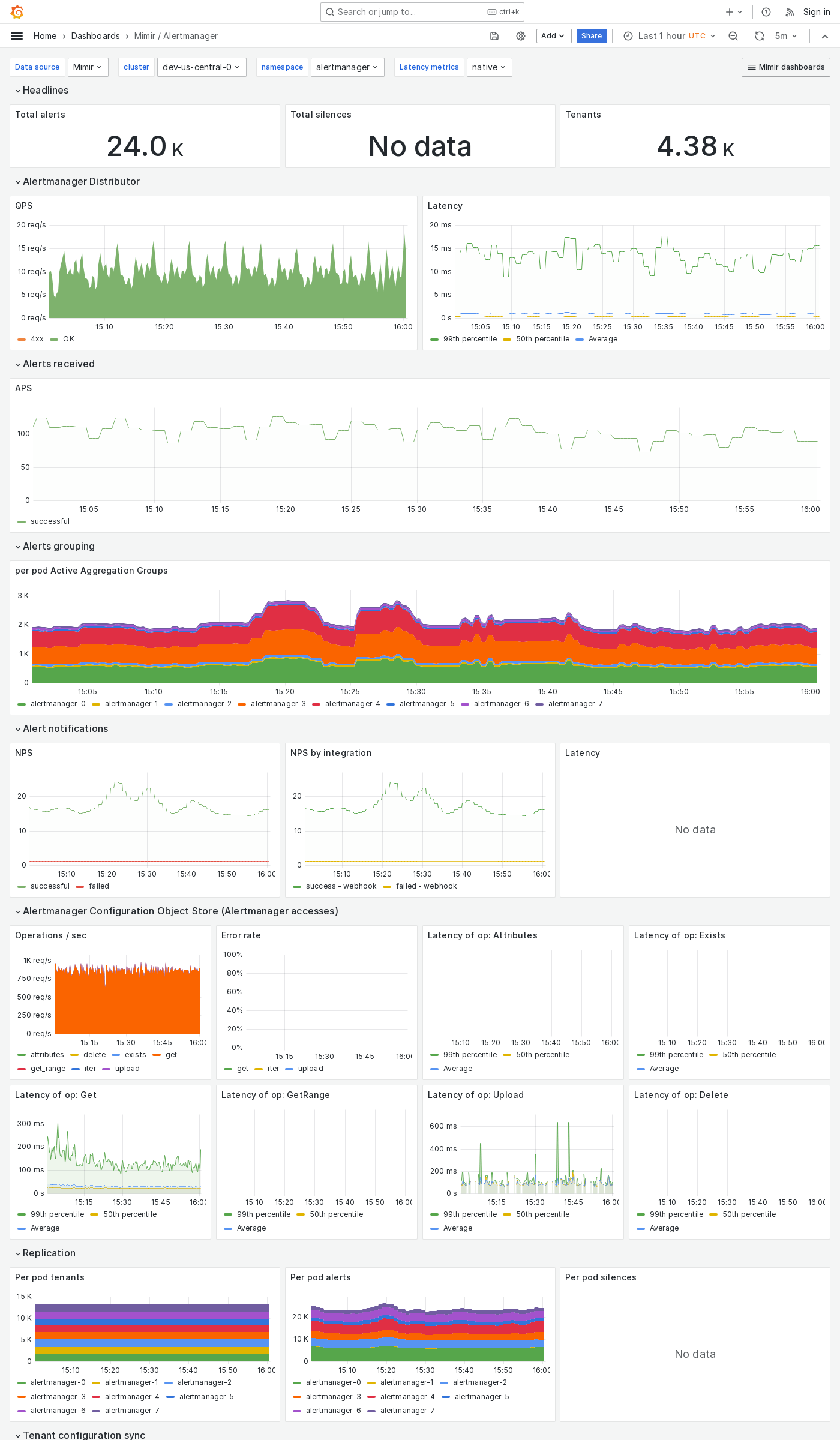The height and width of the screenshot is (1440, 840).
Task: Collapse the Replication row
Action: (x=45, y=1253)
